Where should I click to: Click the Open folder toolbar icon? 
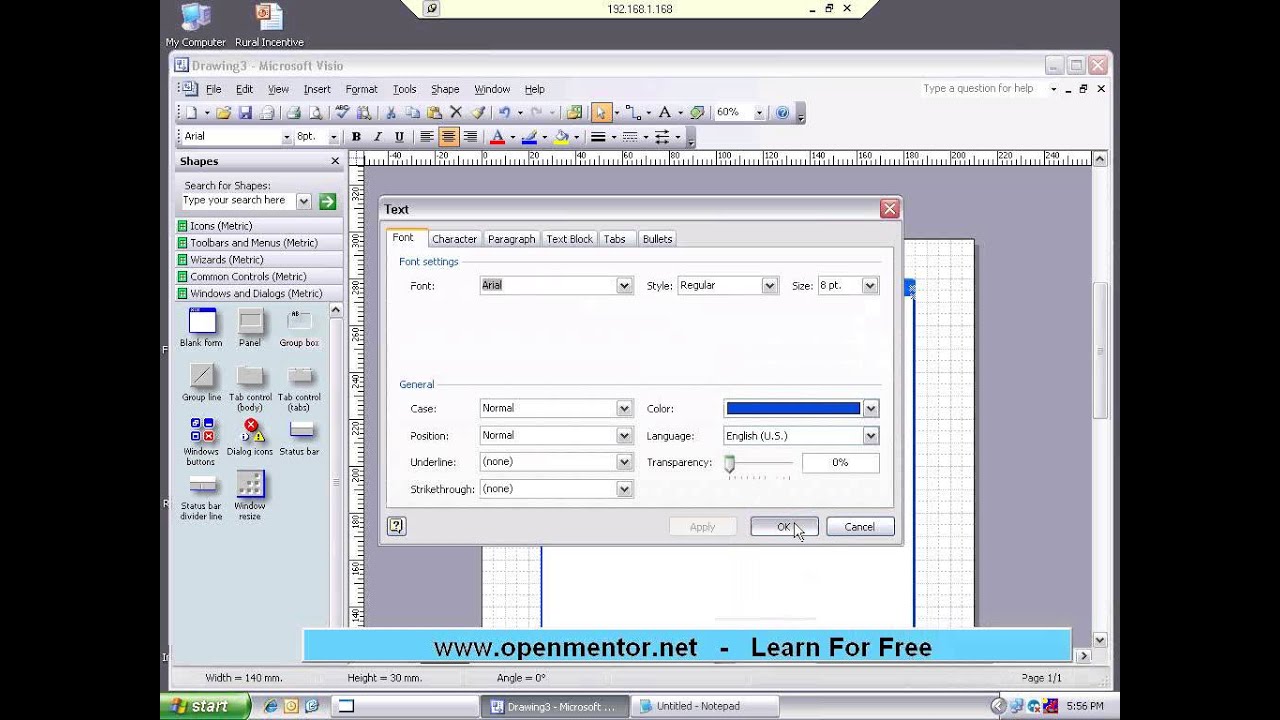coord(224,113)
